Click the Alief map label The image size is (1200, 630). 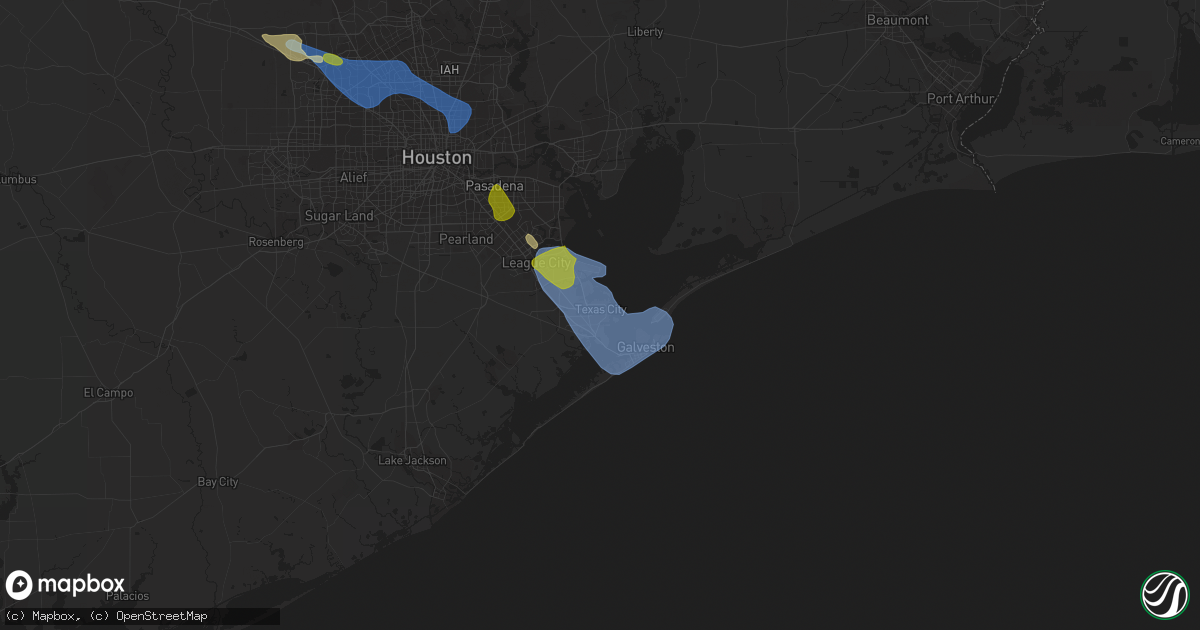coord(353,177)
